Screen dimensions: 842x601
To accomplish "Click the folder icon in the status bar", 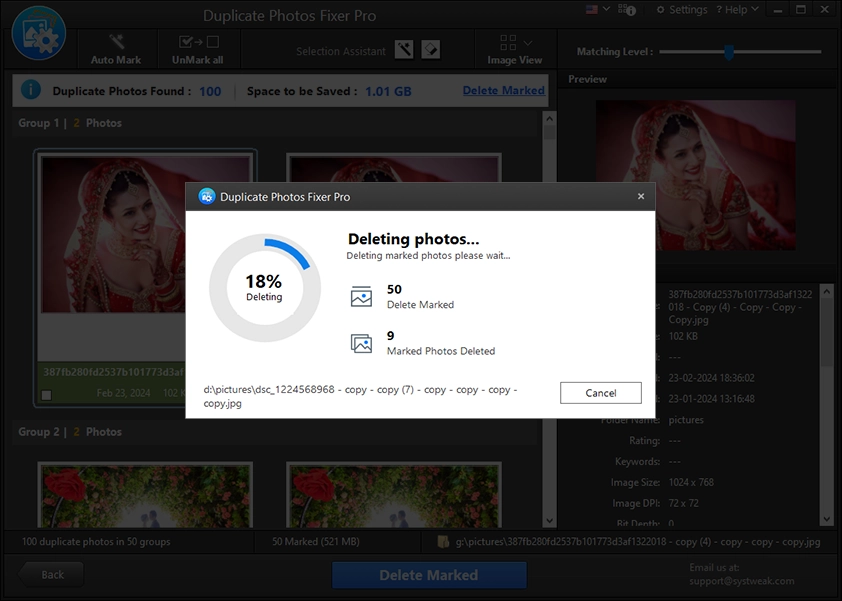I will (x=443, y=541).
